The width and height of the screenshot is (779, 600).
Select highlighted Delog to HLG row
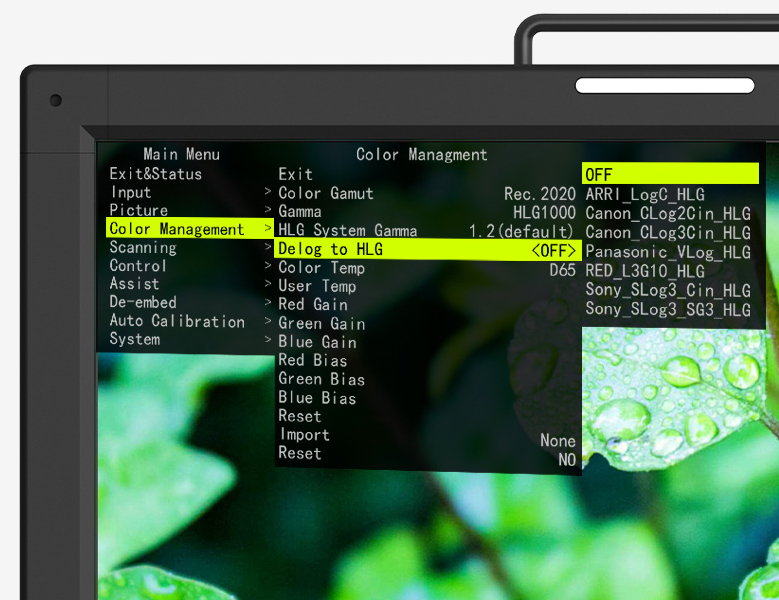[428, 249]
